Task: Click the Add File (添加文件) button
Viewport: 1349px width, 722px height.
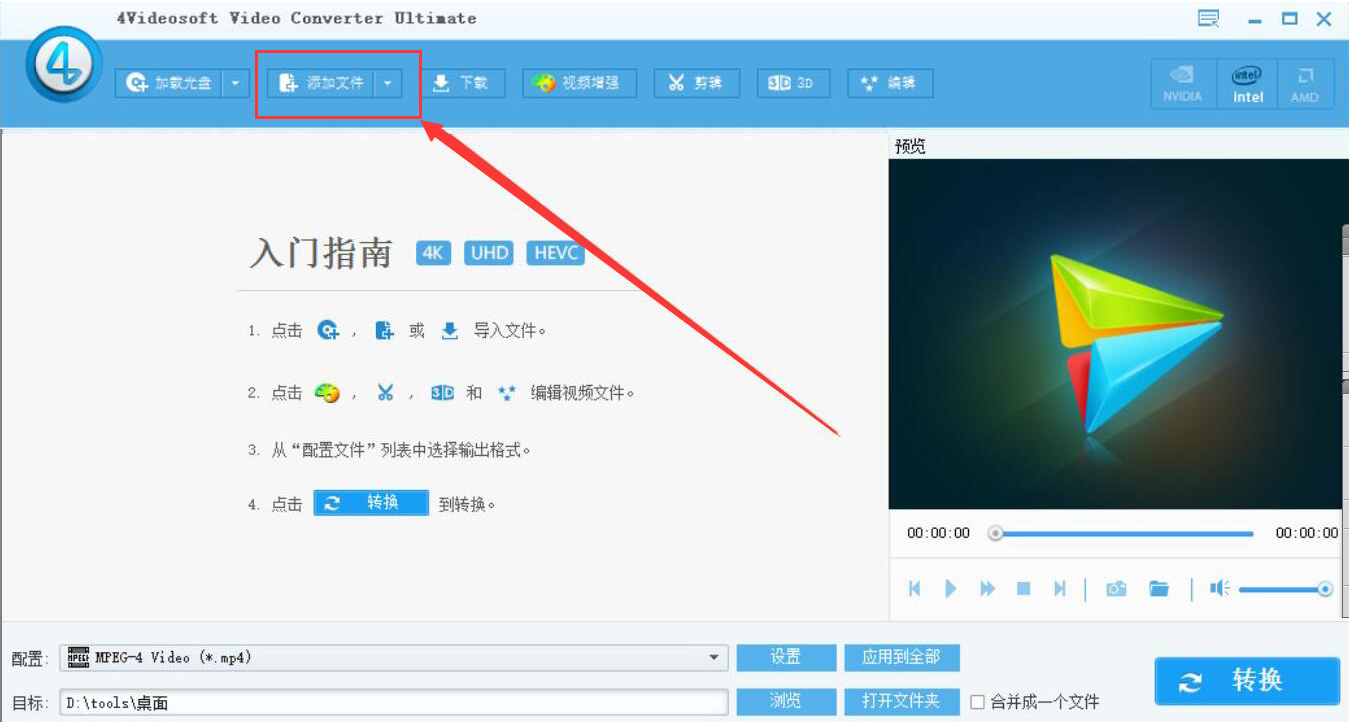Action: point(322,83)
